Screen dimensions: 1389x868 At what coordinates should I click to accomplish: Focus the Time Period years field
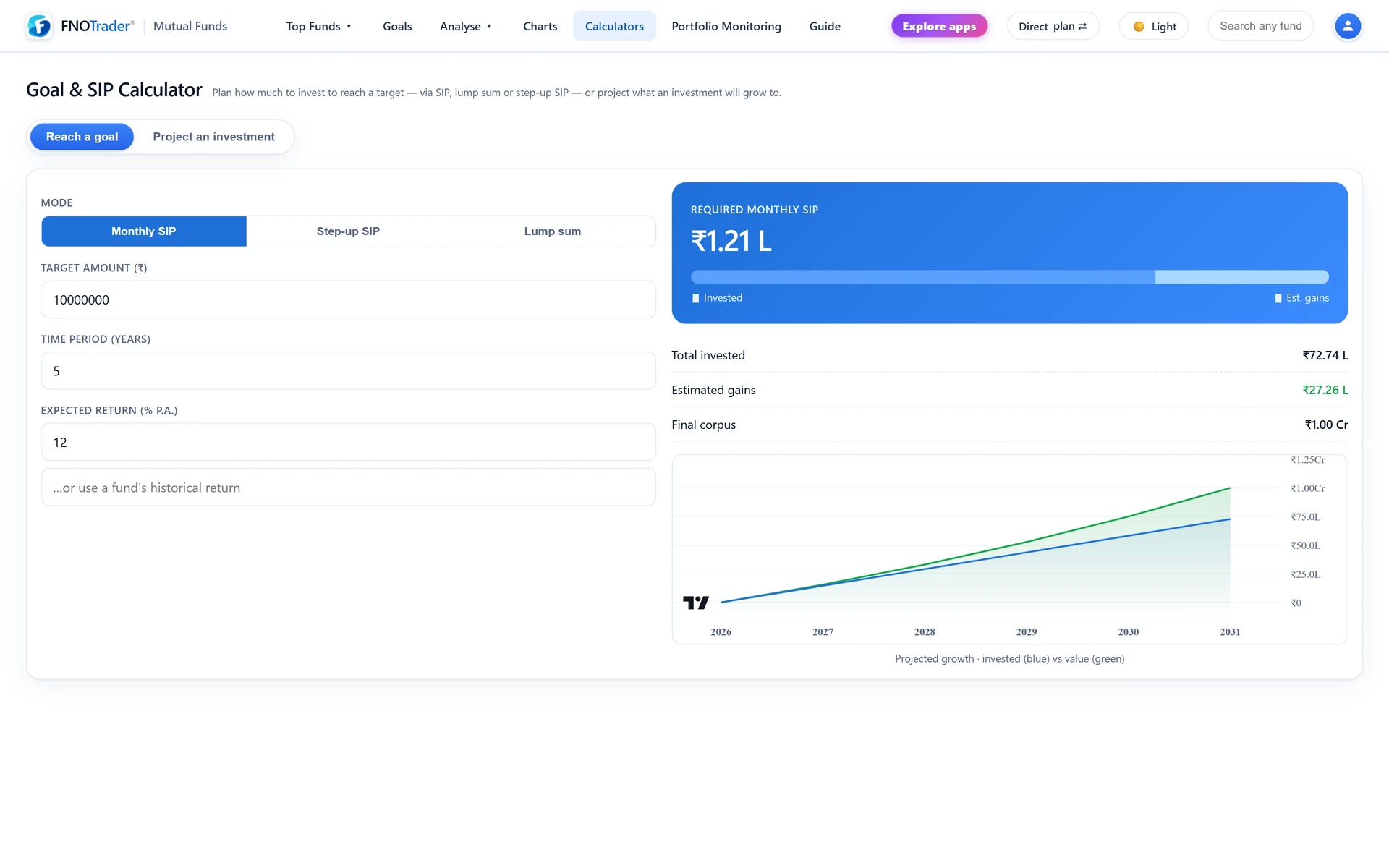tap(348, 371)
